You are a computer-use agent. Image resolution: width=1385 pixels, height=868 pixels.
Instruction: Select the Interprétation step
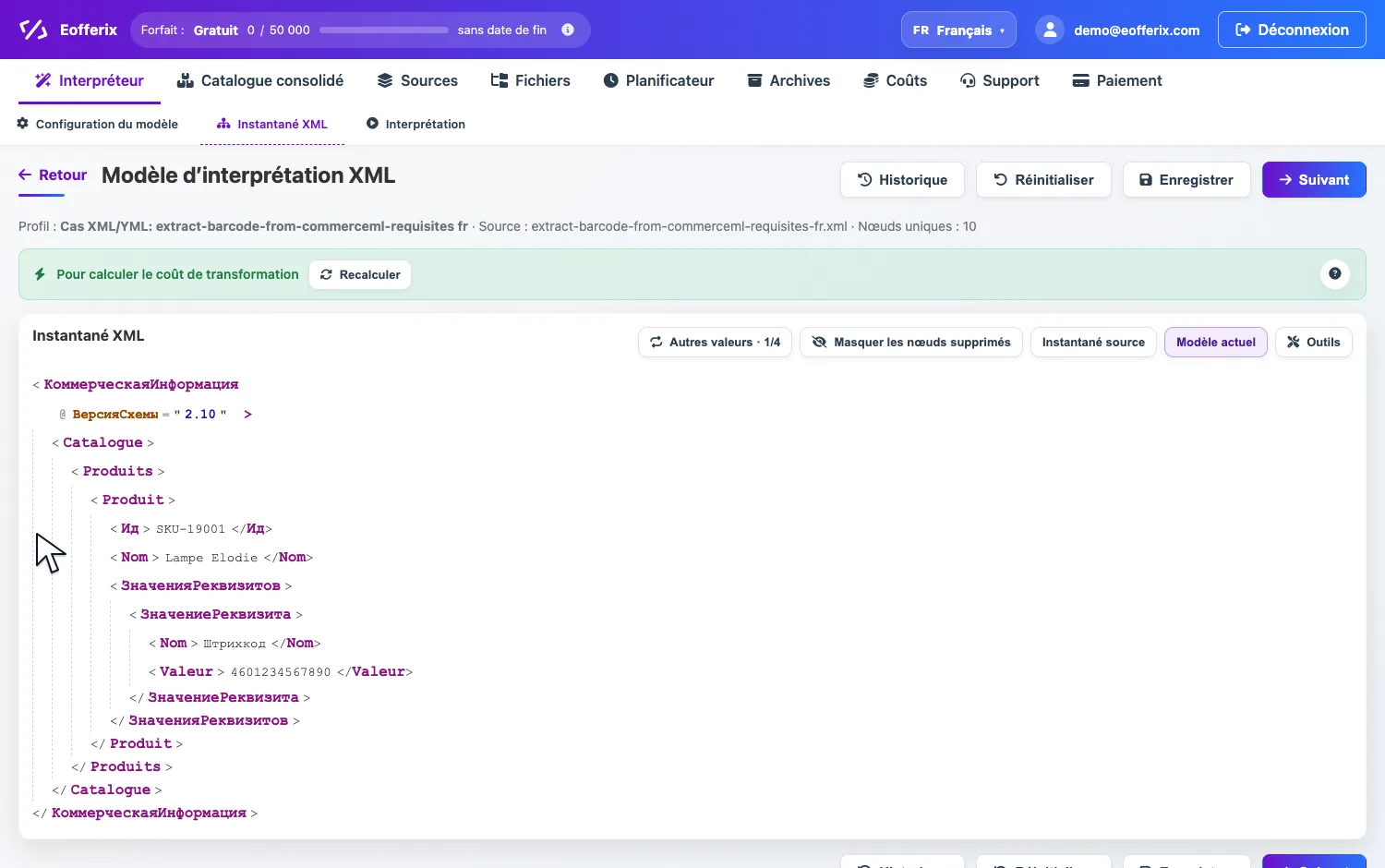coord(415,124)
